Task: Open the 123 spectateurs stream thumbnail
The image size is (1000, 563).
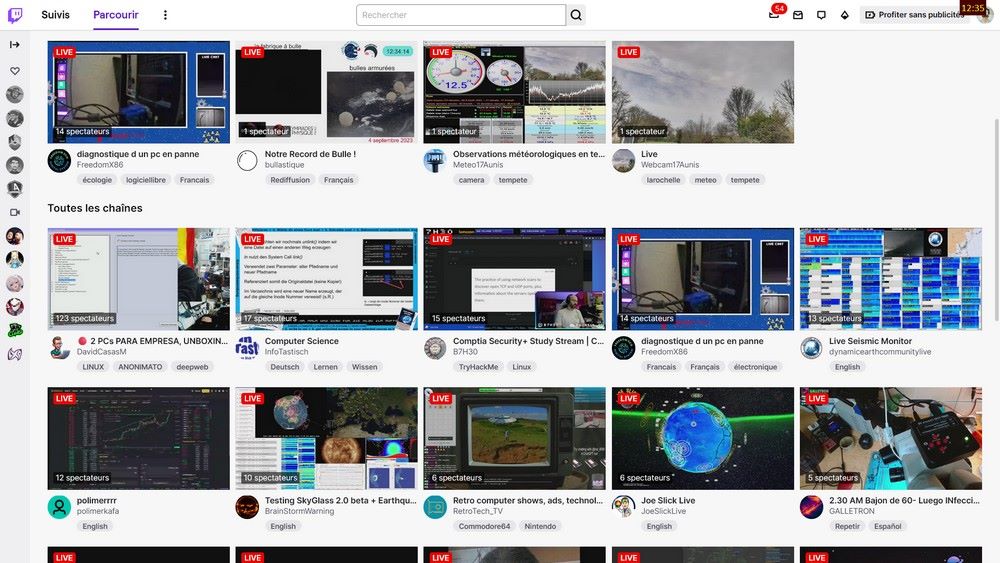Action: [138, 279]
